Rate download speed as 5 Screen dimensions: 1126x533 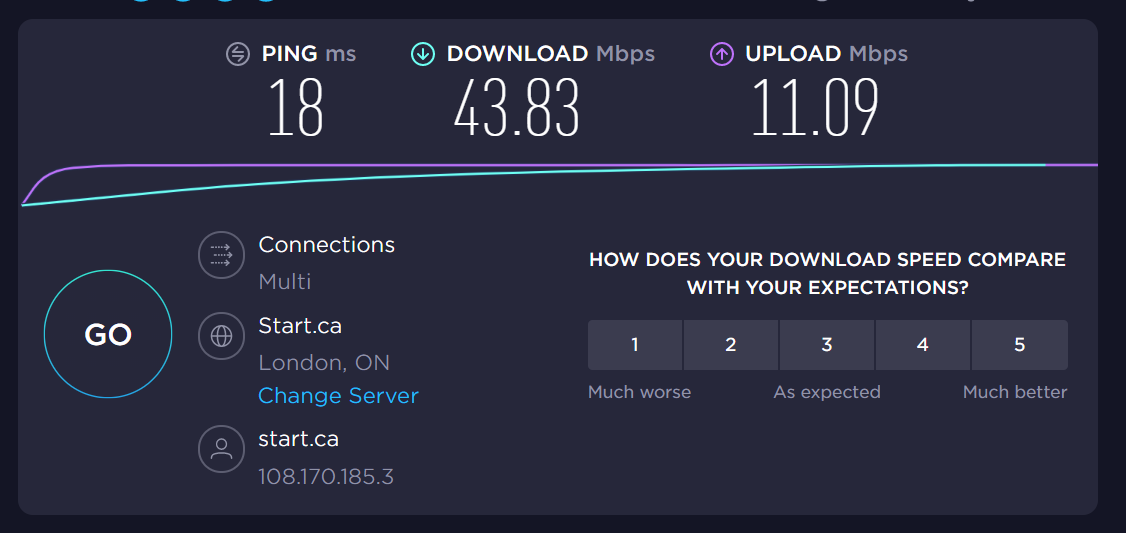click(x=1020, y=345)
